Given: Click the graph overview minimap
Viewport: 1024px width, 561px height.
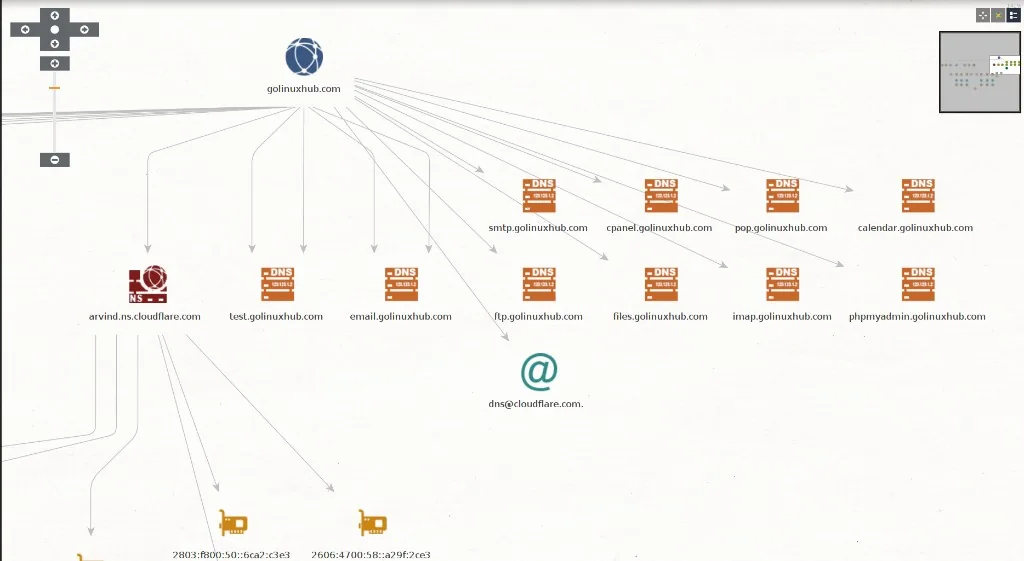Looking at the screenshot, I should (980, 72).
